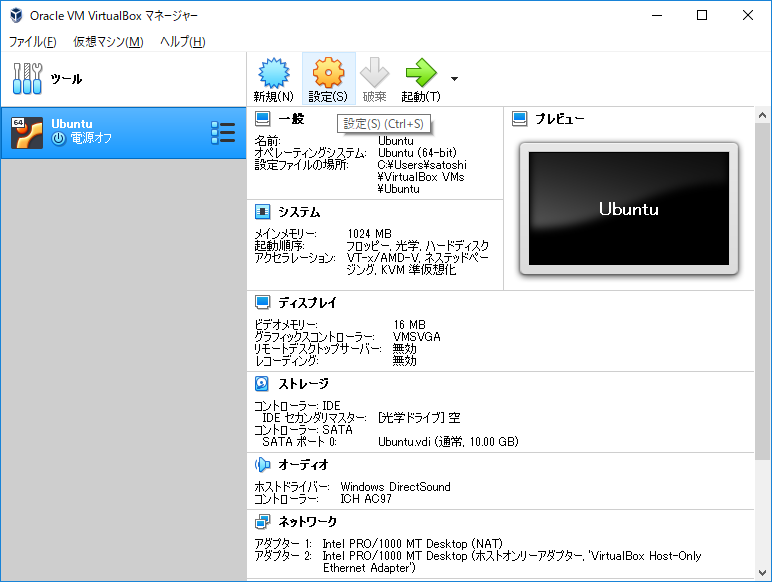Image resolution: width=772 pixels, height=582 pixels.
Task: Click the オーディオ section speaker icon
Action: (262, 464)
